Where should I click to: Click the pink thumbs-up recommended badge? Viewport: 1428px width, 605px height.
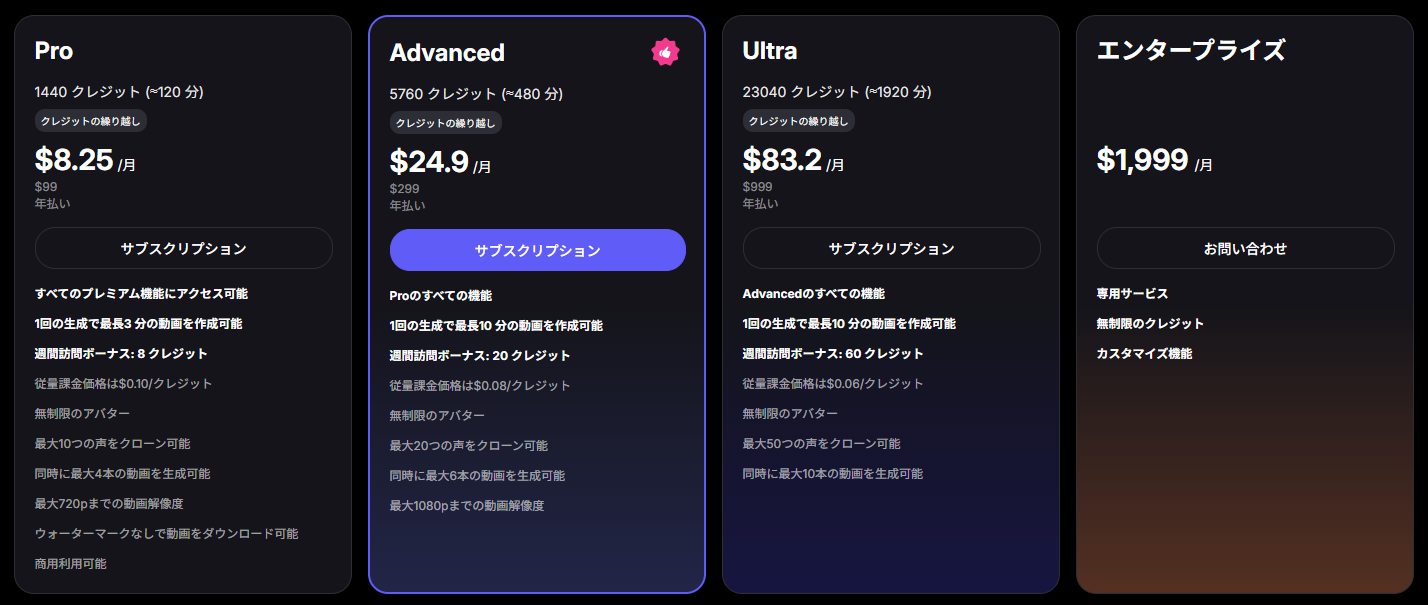click(665, 52)
